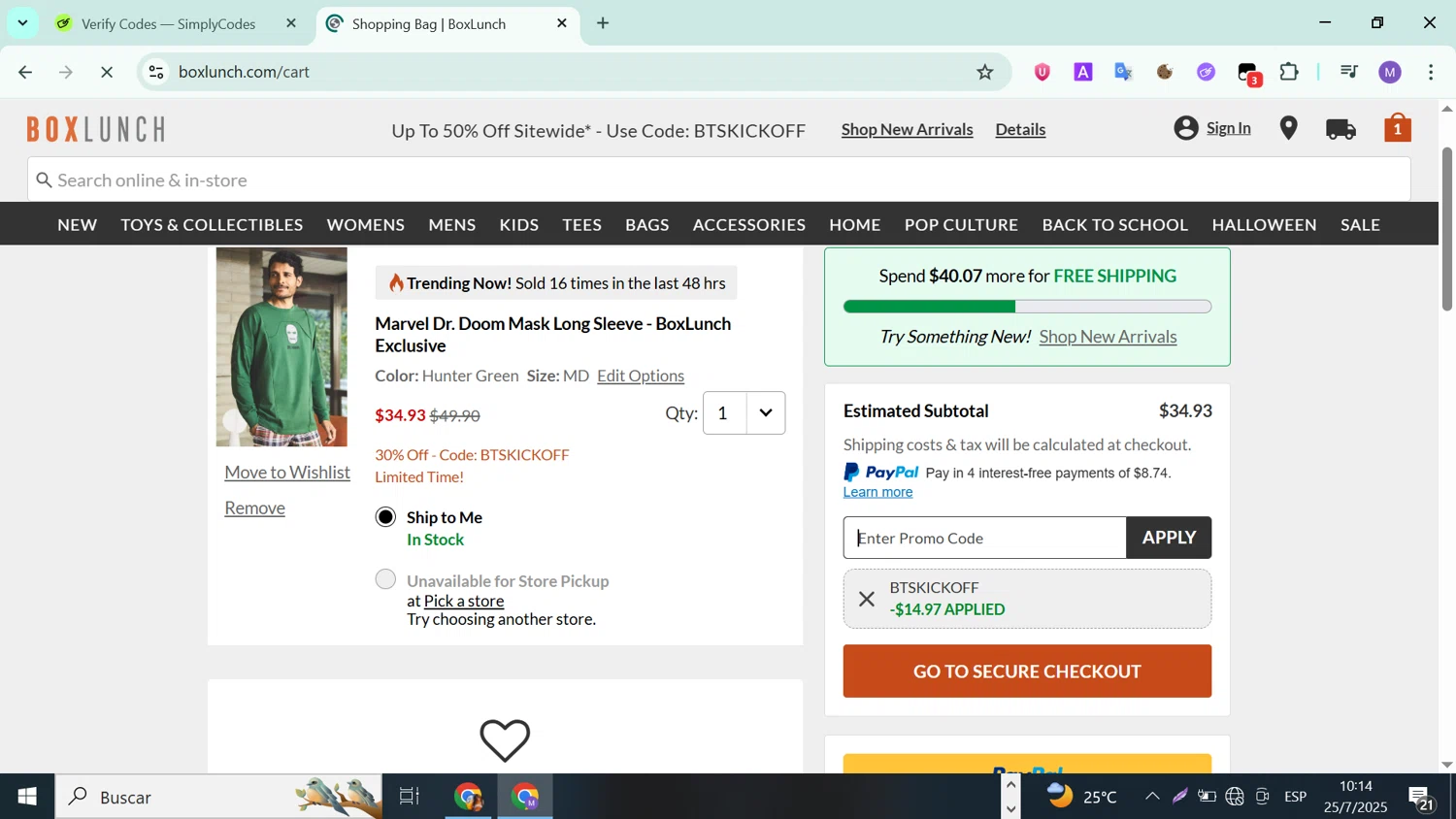Open the HALLOWEEN menu category
The image size is (1456, 819).
[1264, 225]
